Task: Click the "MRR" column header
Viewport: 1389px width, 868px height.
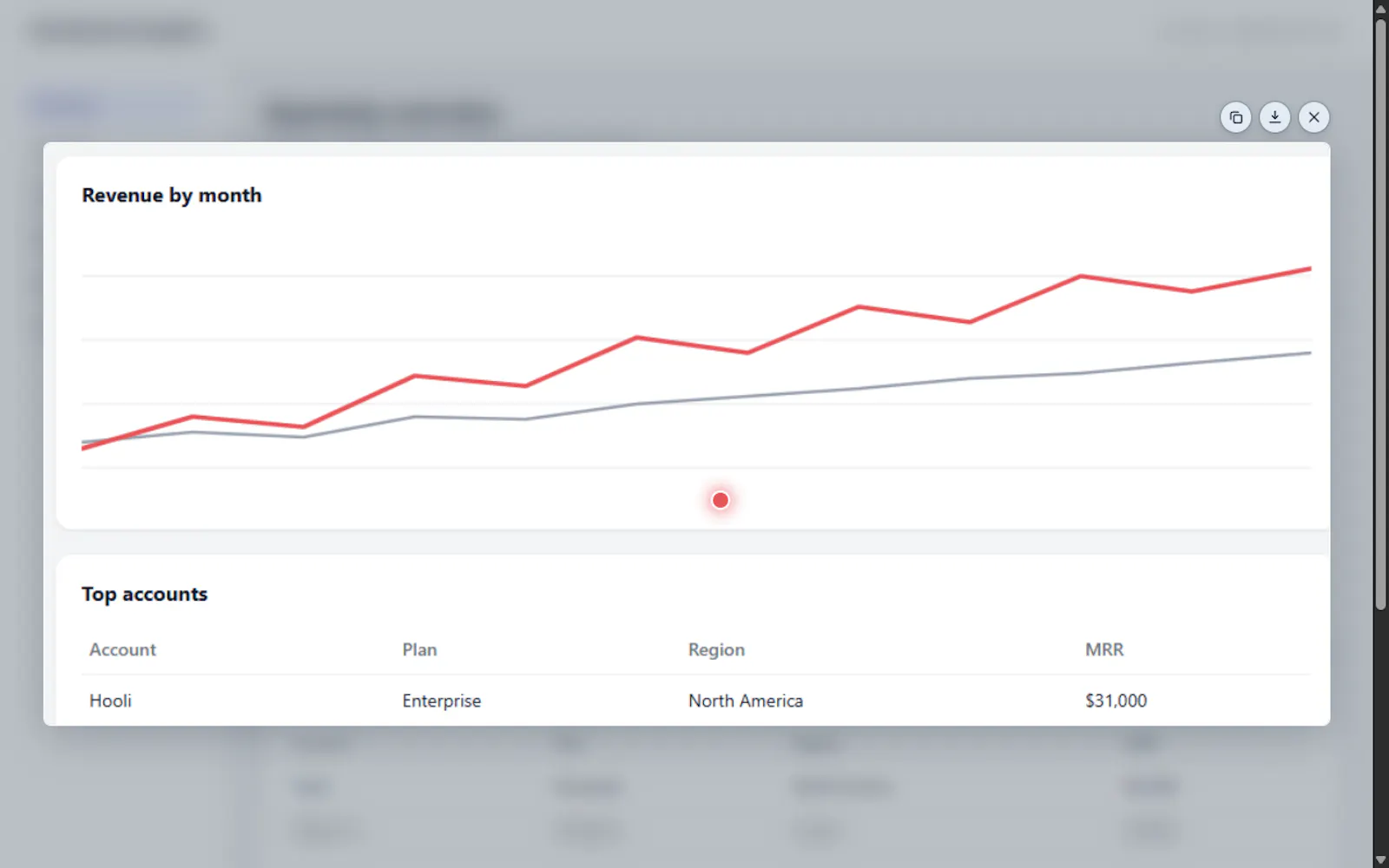Action: point(1104,650)
